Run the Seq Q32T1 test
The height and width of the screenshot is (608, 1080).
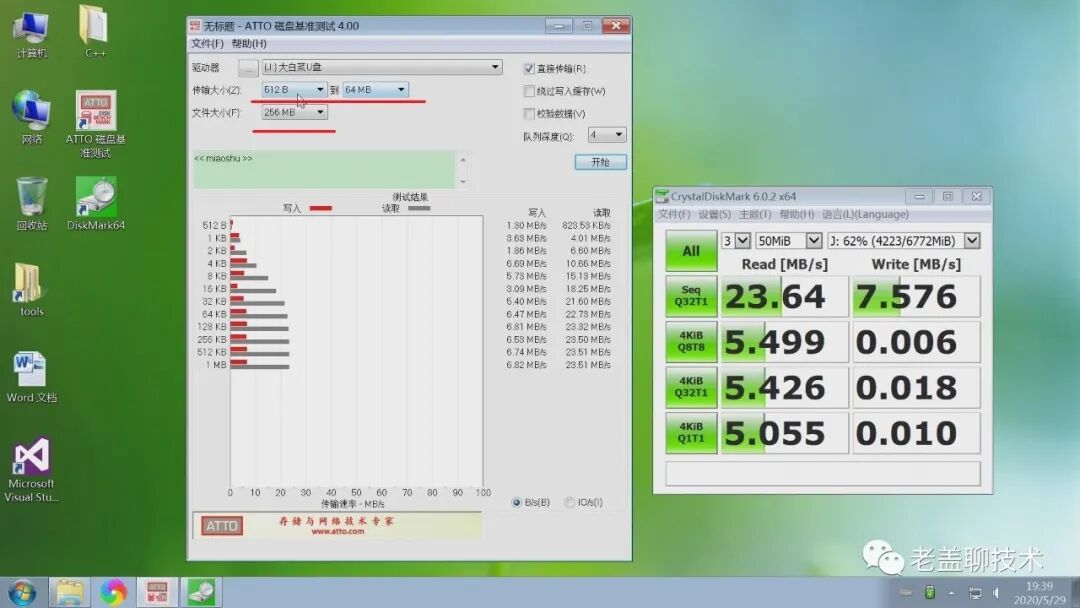[x=691, y=297]
